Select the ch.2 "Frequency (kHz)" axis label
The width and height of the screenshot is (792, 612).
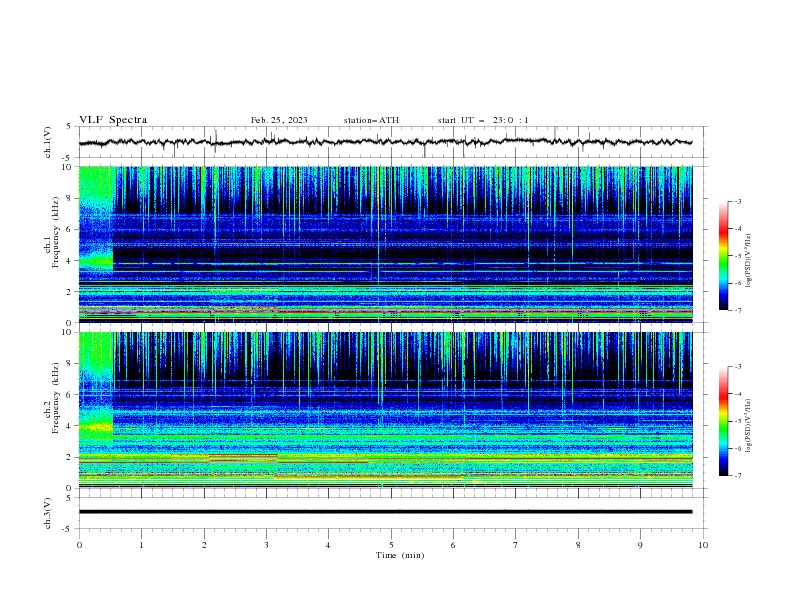tap(56, 397)
